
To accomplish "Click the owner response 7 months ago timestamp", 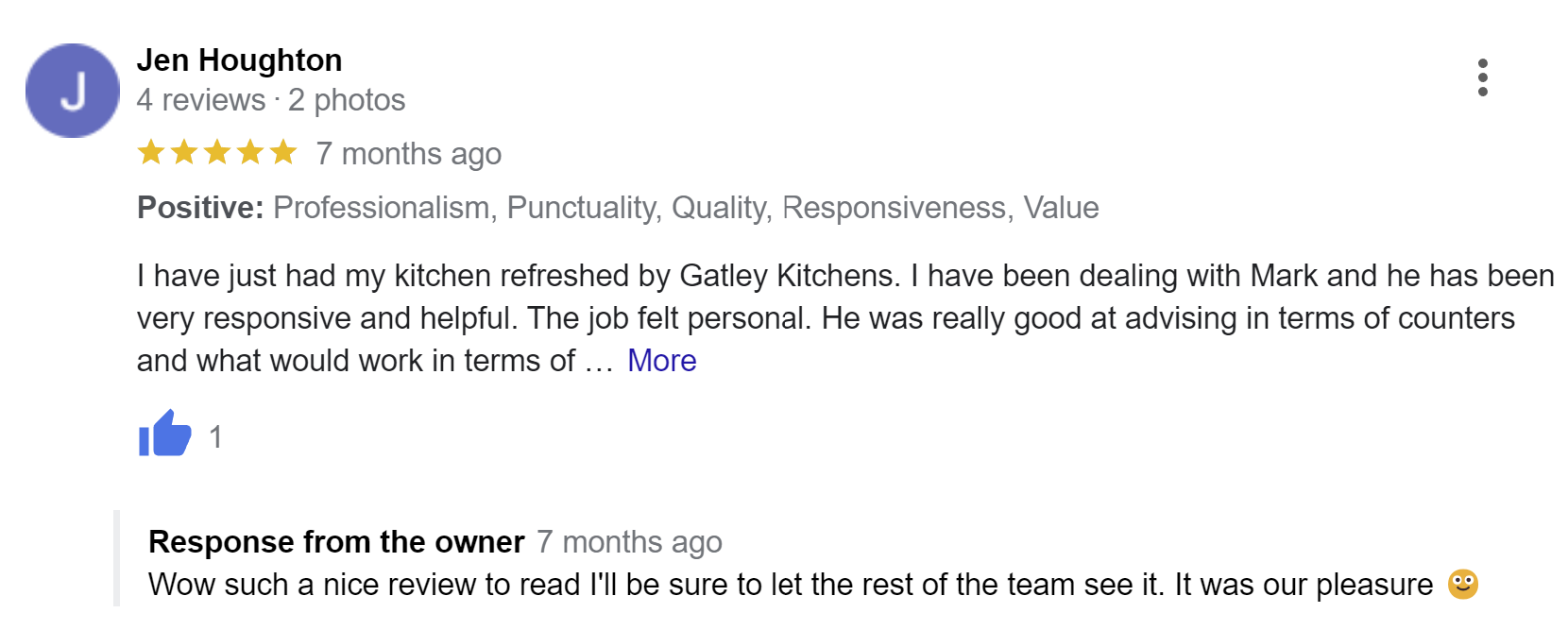I will pyautogui.click(x=630, y=543).
